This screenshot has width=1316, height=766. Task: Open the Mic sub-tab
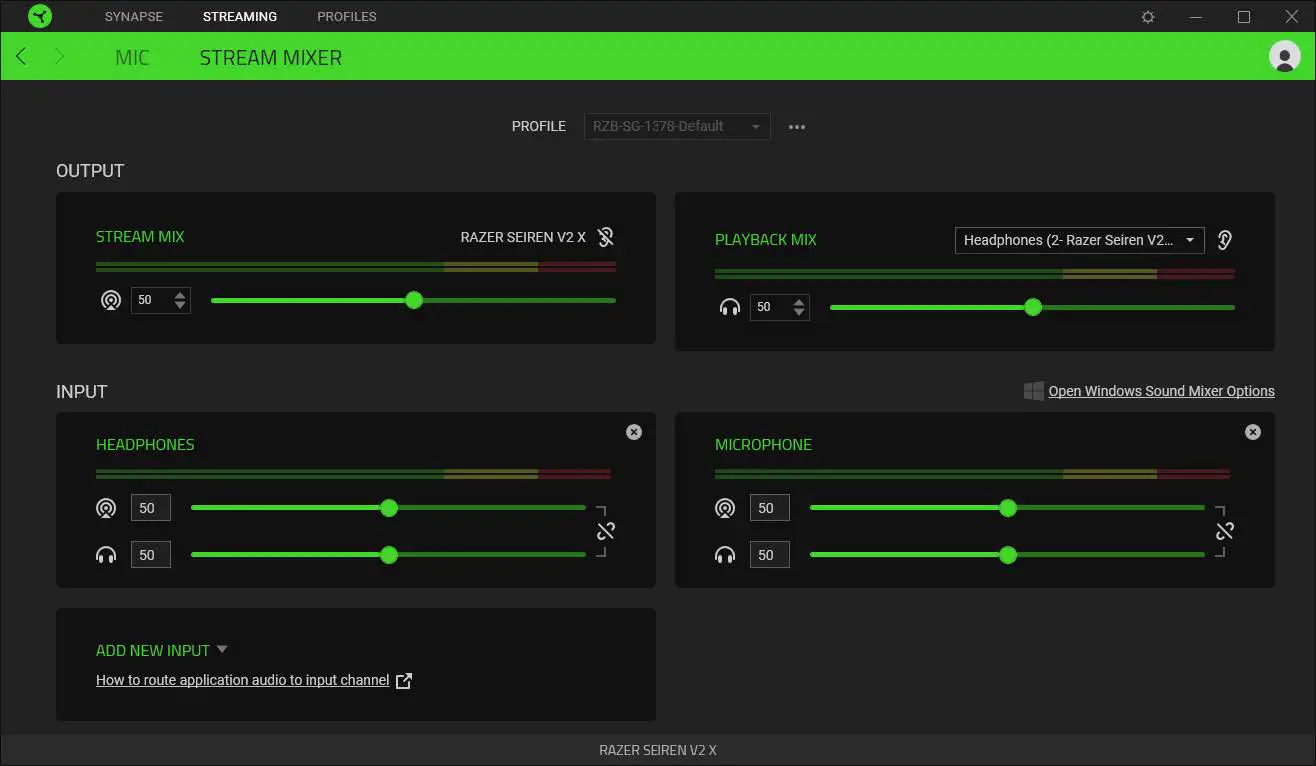[x=132, y=58]
